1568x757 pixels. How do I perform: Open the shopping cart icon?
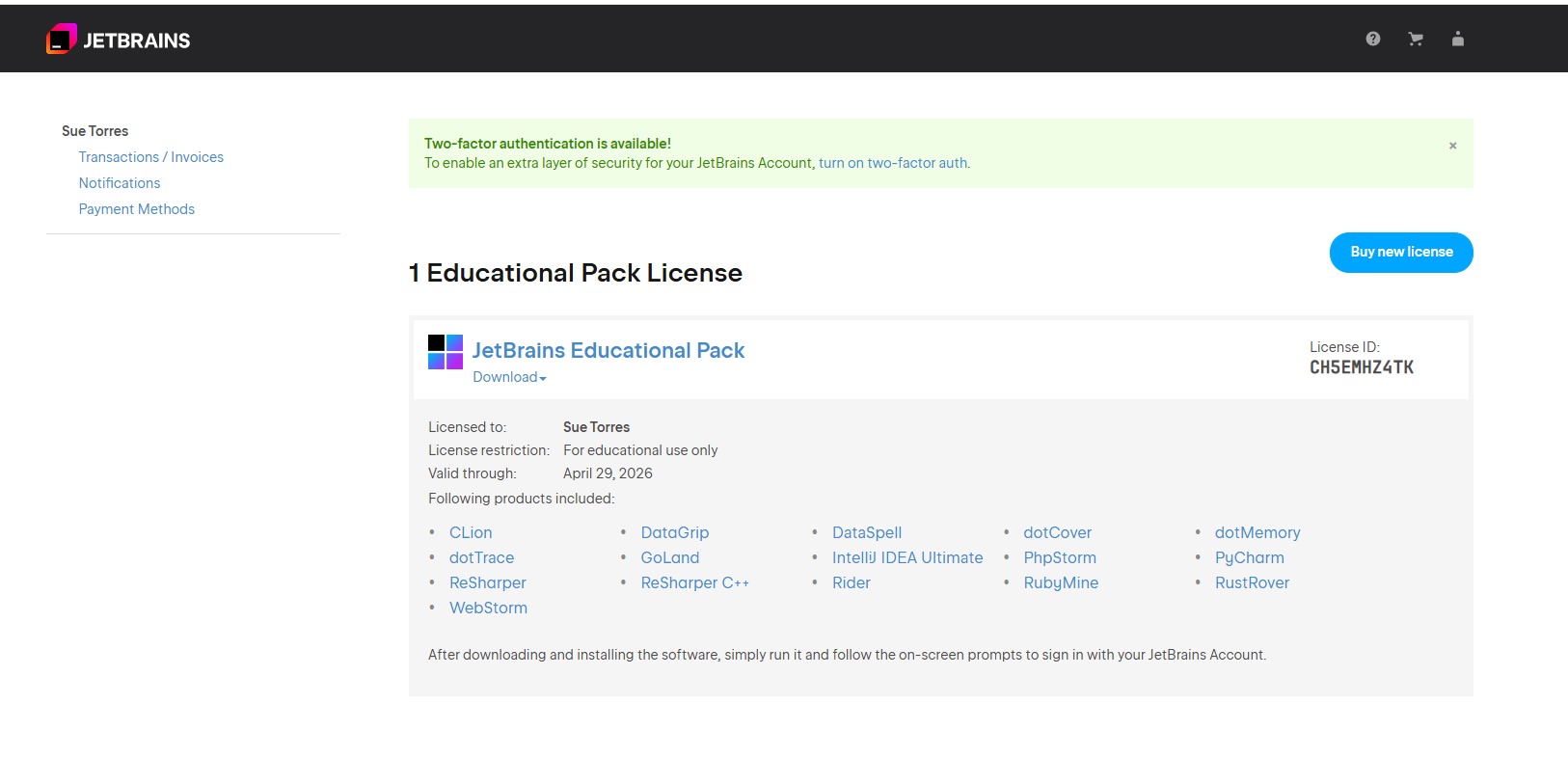1416,39
